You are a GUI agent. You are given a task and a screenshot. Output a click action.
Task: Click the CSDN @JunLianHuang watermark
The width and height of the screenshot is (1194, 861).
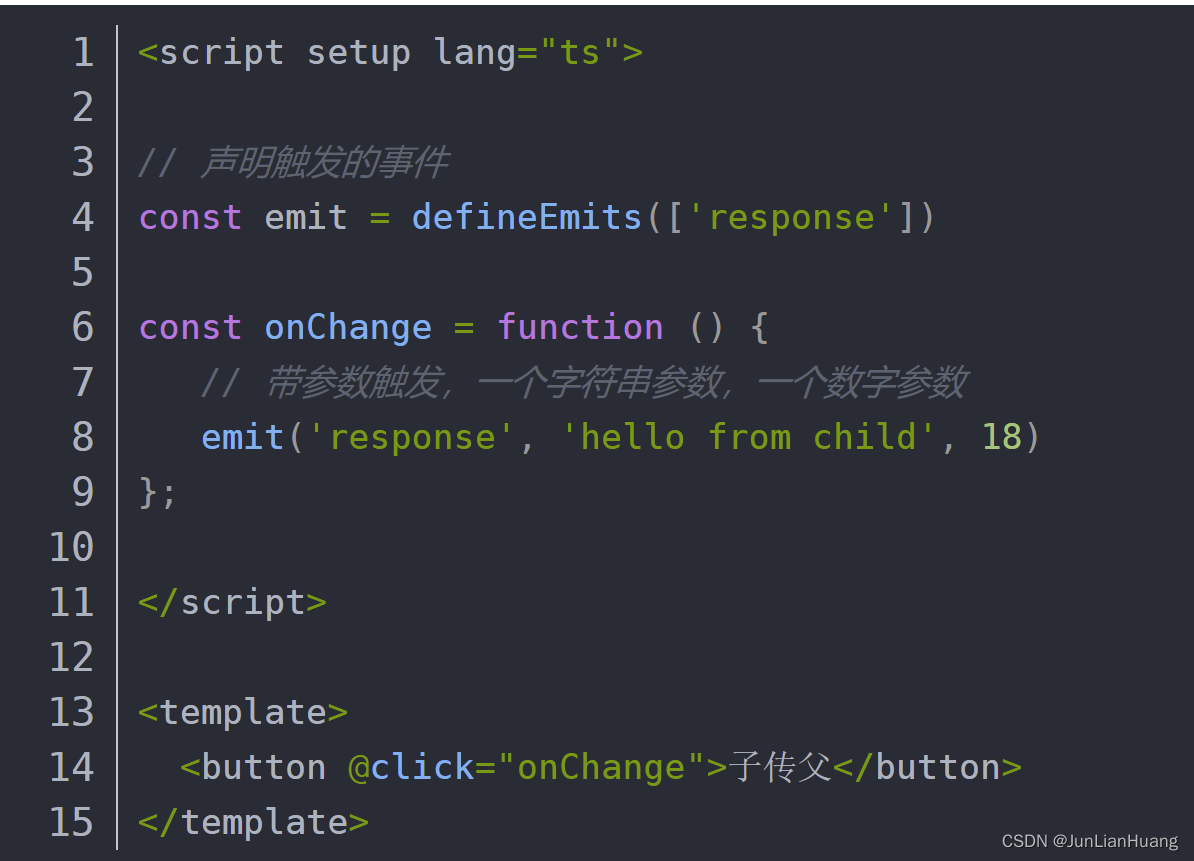1090,840
